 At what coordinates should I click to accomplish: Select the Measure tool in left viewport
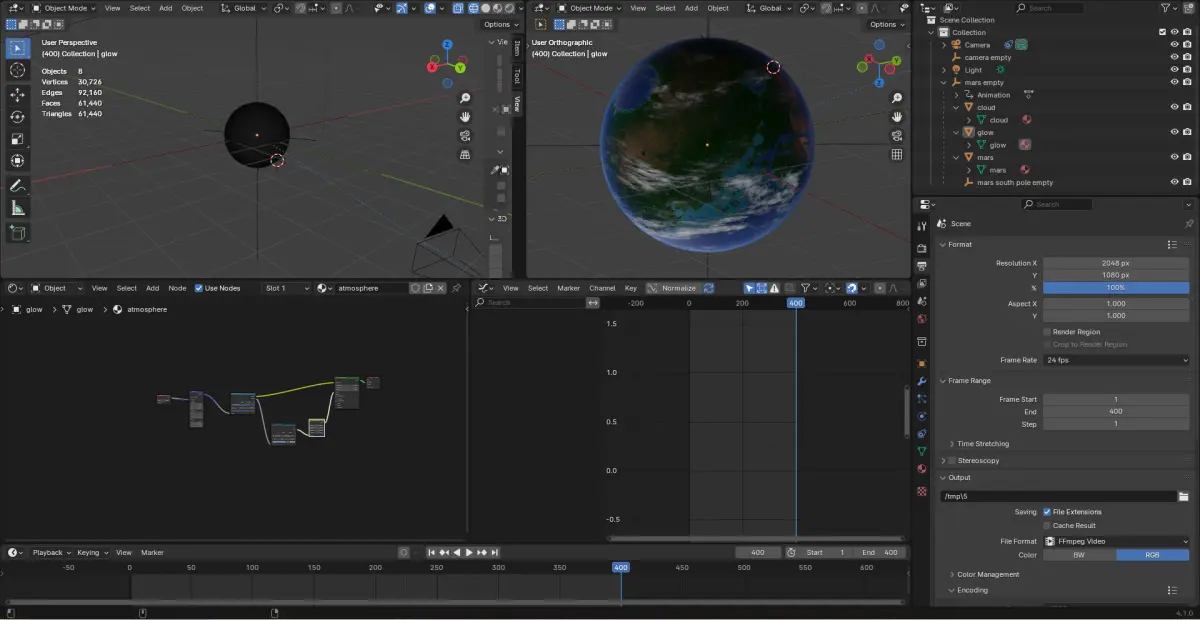point(17,208)
